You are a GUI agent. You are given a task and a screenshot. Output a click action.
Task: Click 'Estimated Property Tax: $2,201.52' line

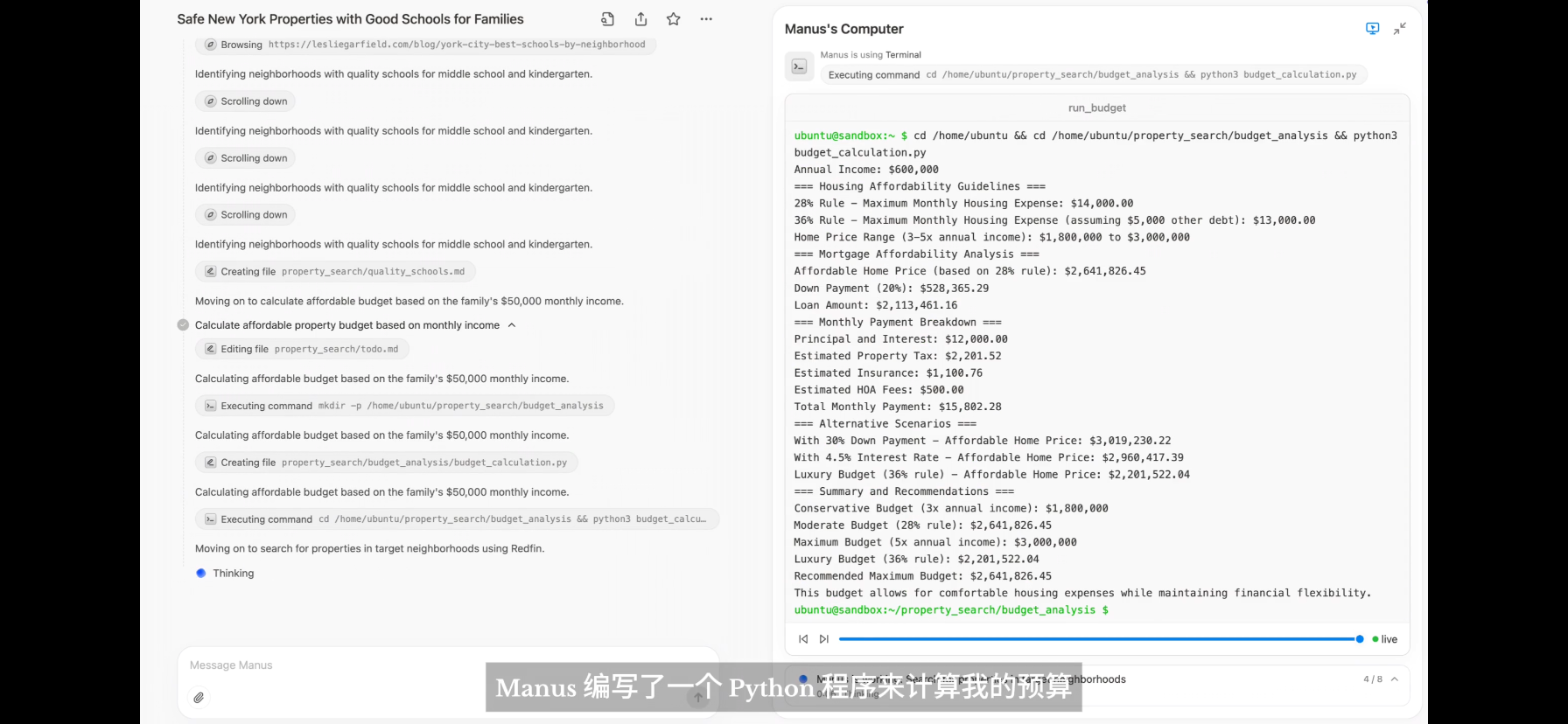(x=898, y=356)
